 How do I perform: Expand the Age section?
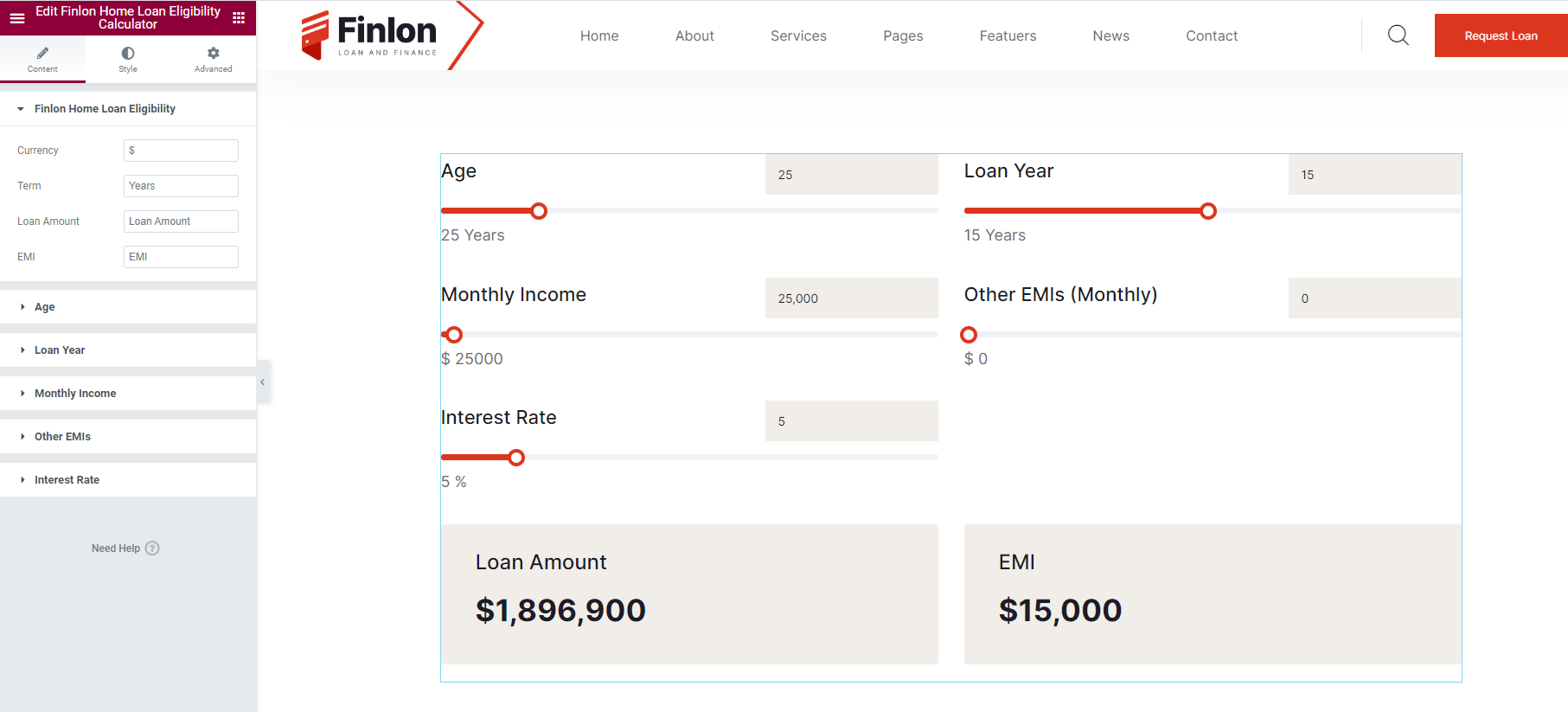pyautogui.click(x=45, y=307)
